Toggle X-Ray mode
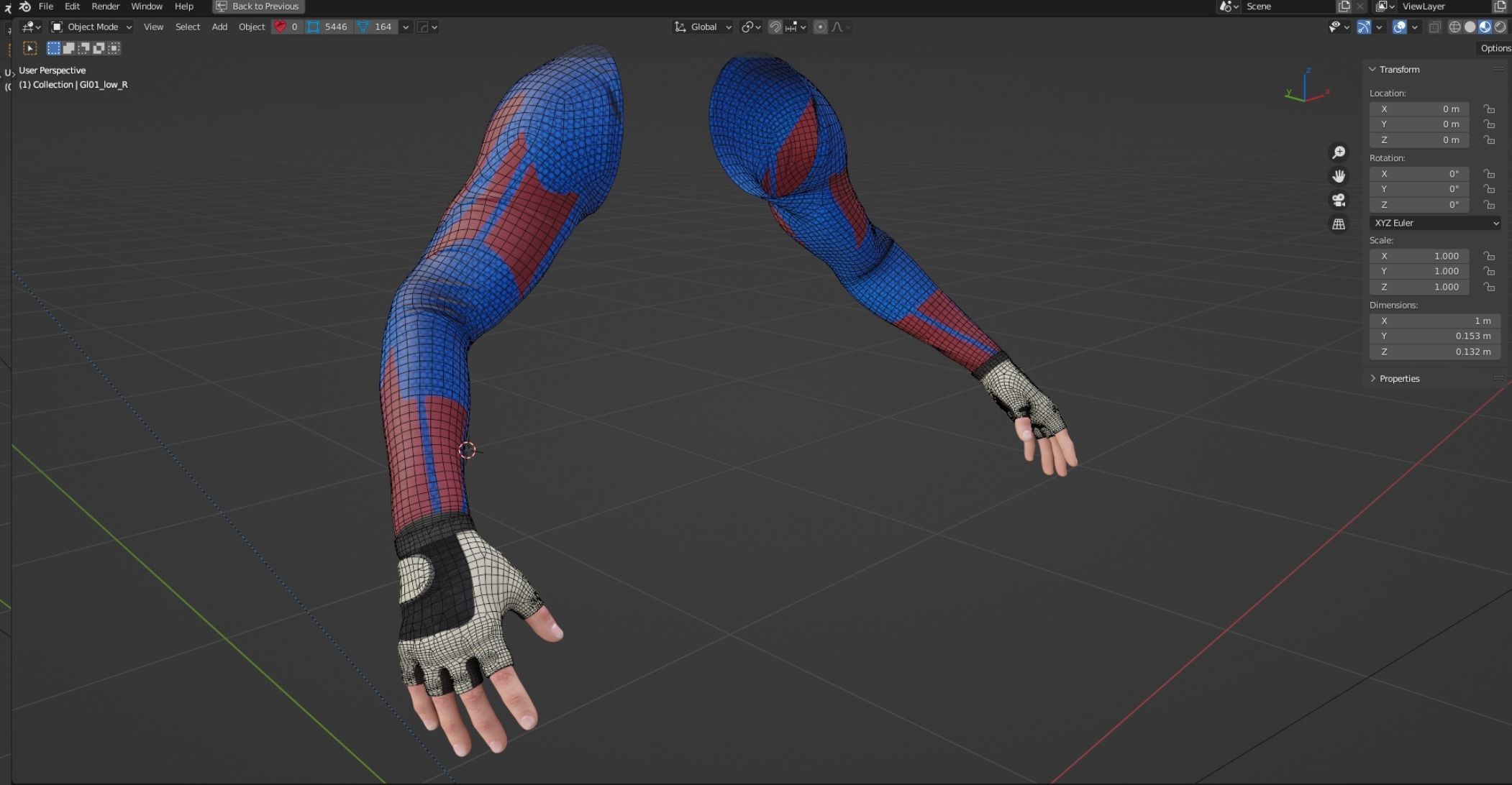Viewport: 1512px width, 785px height. pyautogui.click(x=1434, y=27)
